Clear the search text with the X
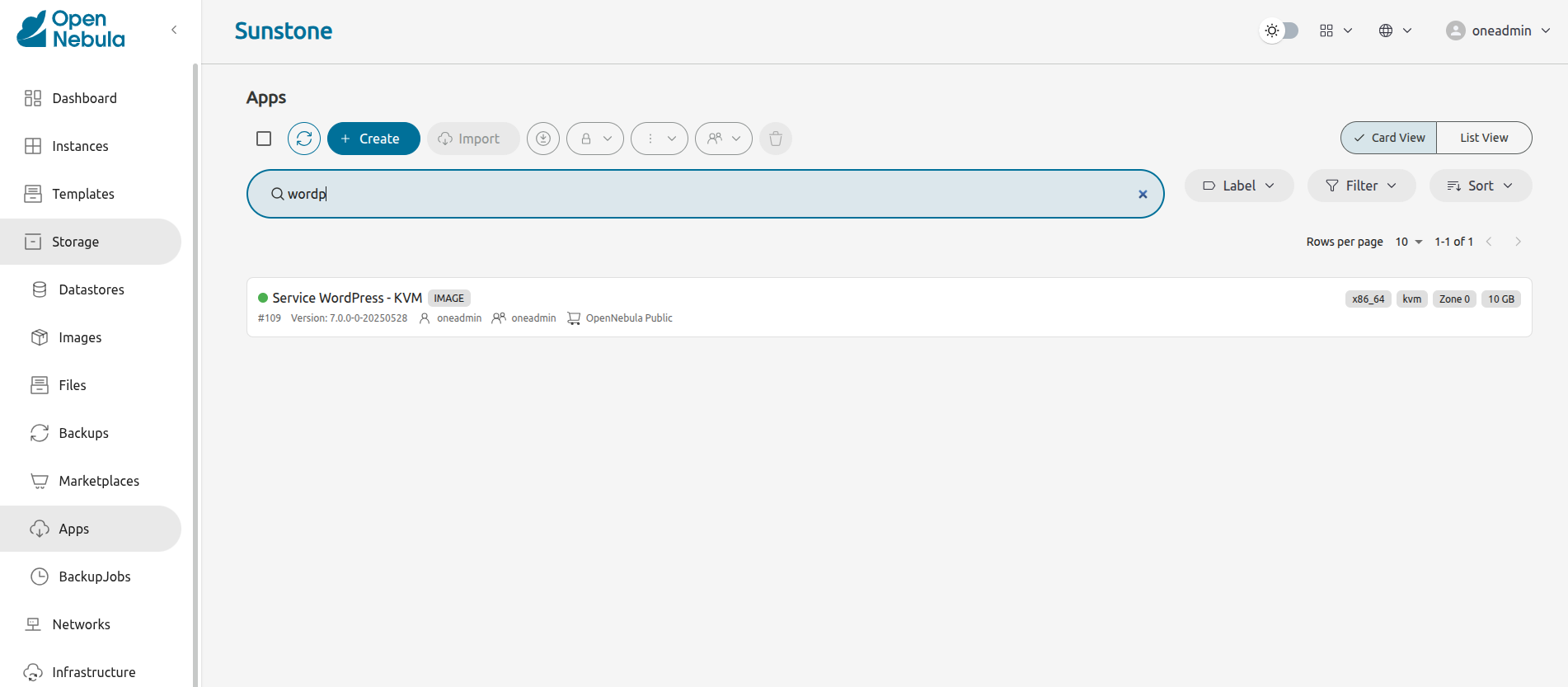 pos(1143,195)
